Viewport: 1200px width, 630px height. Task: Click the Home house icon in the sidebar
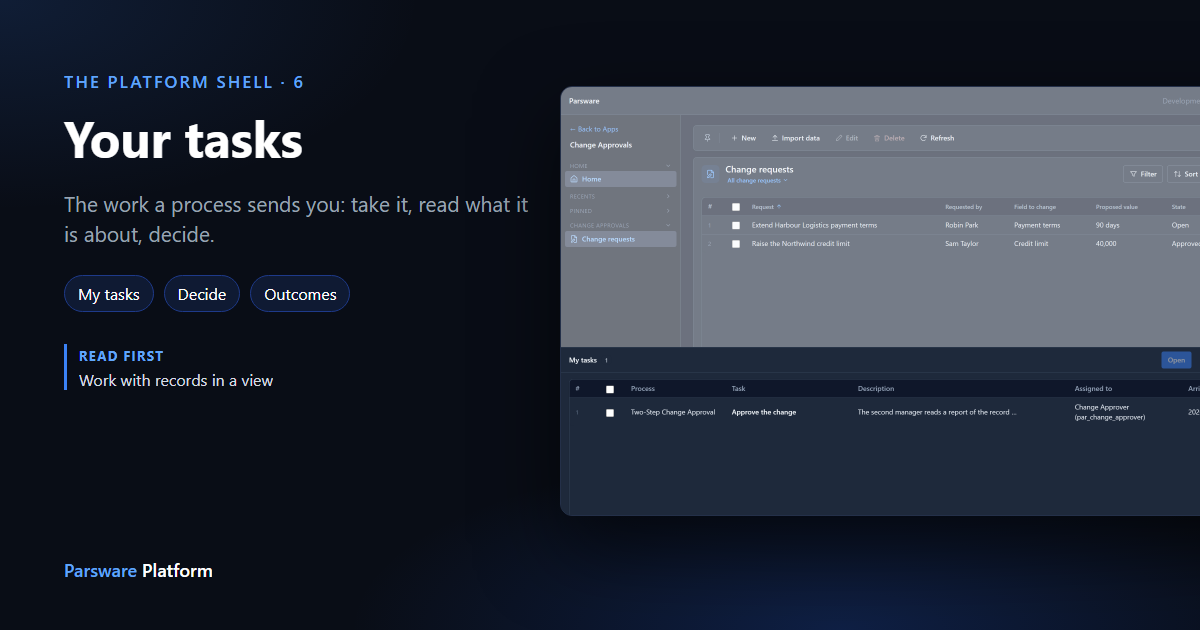574,179
